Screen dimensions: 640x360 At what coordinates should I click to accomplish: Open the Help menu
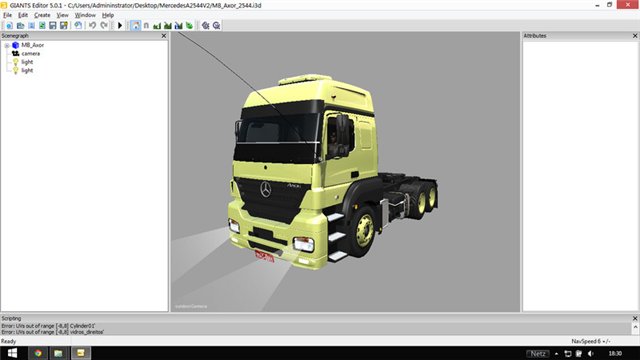108,15
